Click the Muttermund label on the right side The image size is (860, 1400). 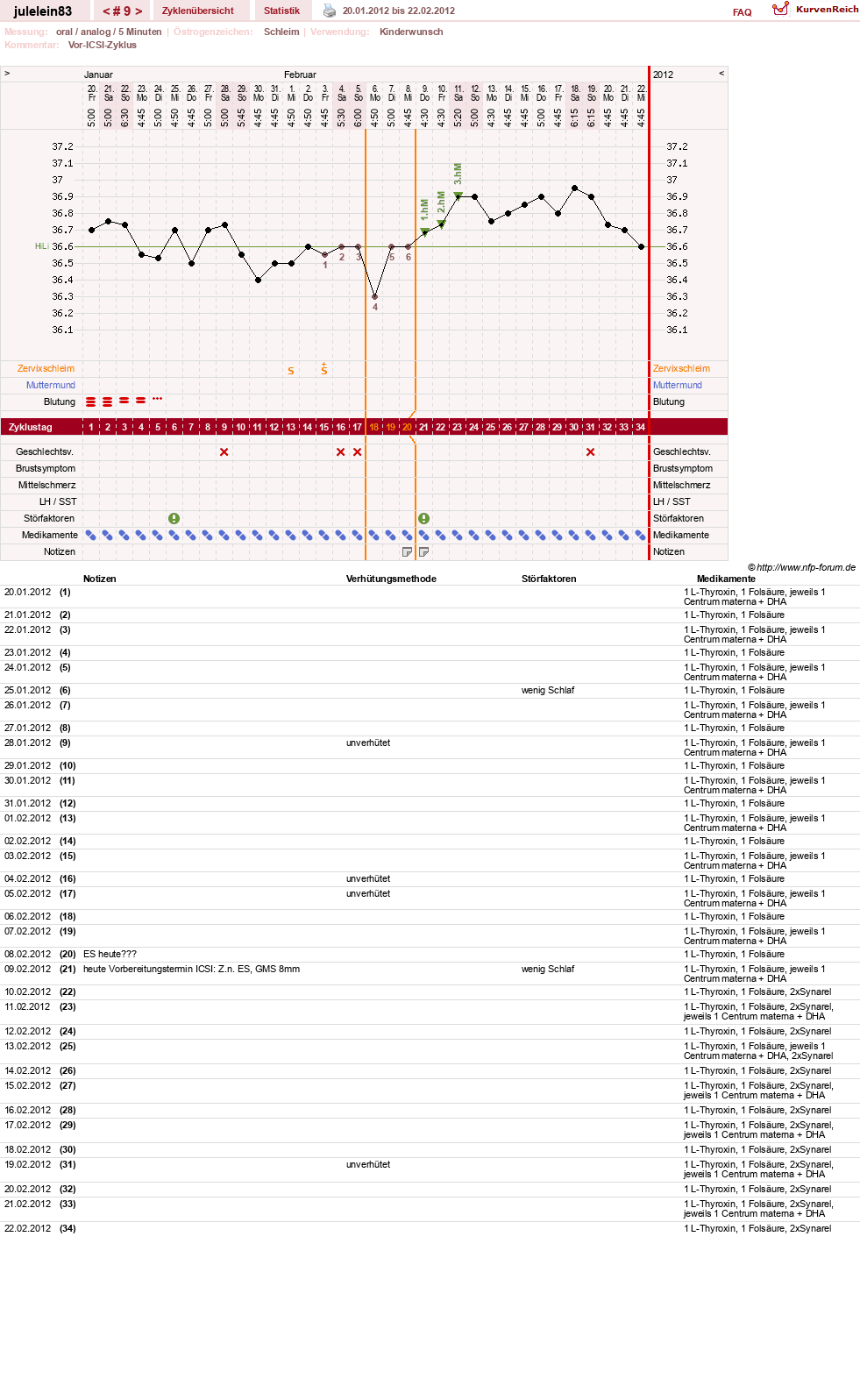(678, 386)
